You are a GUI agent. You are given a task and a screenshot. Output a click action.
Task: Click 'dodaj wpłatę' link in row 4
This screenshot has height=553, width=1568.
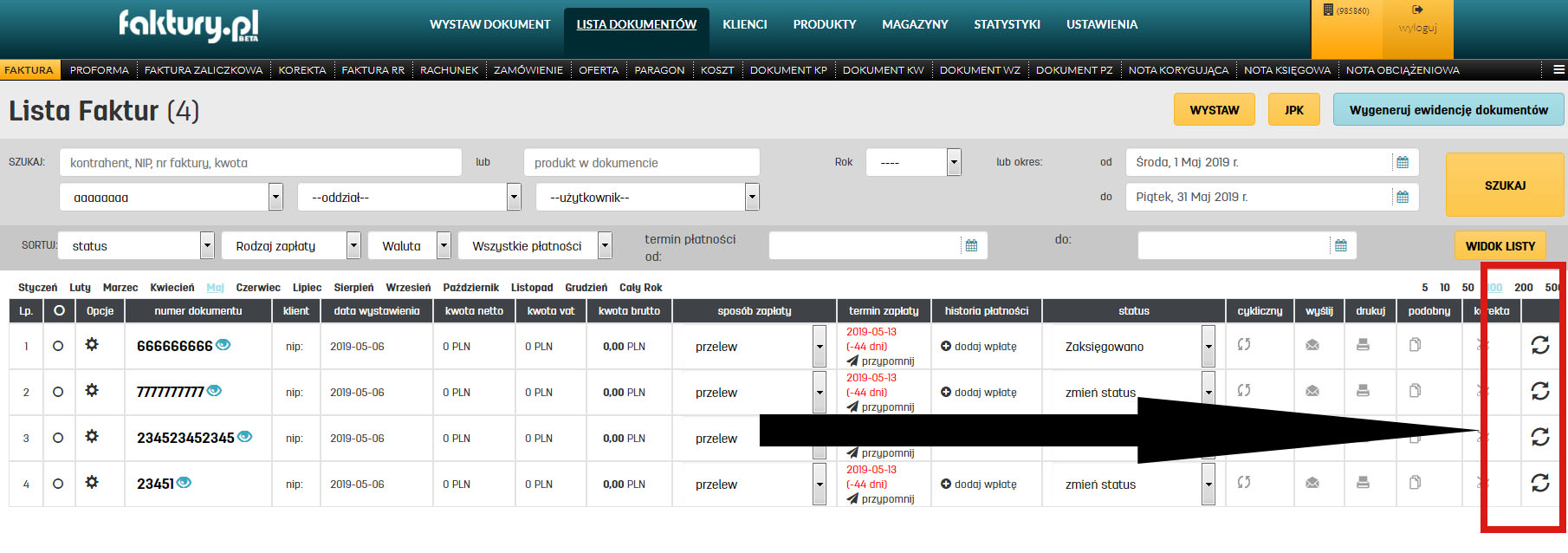point(979,485)
